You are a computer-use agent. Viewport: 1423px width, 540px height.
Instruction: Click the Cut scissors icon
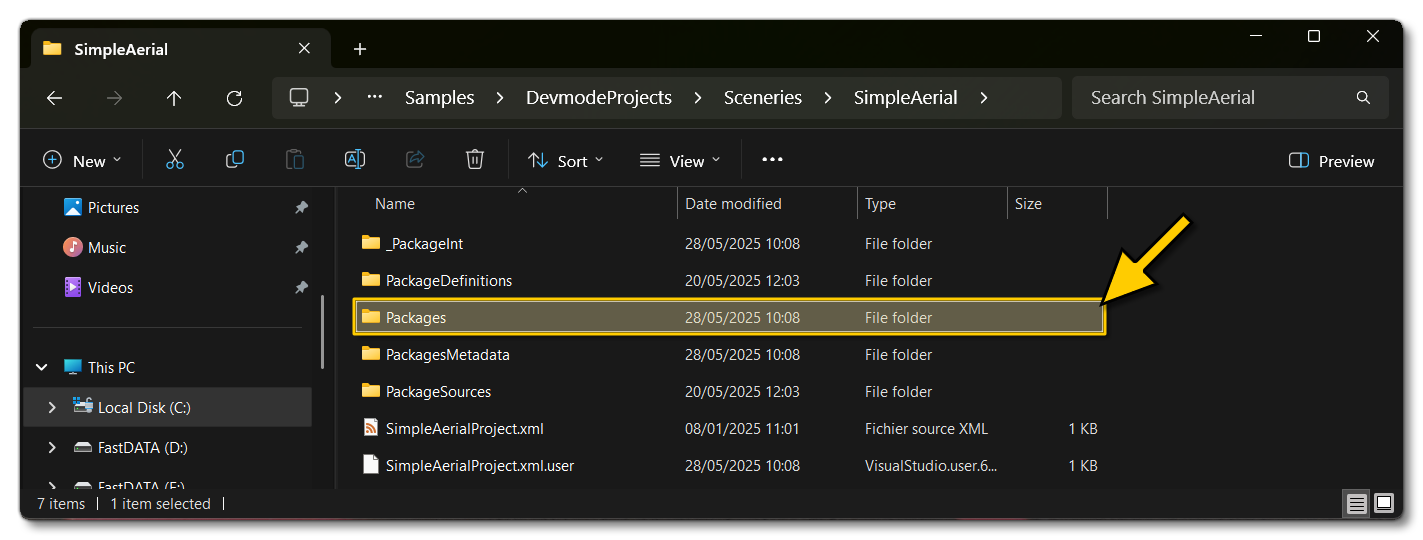click(x=175, y=160)
